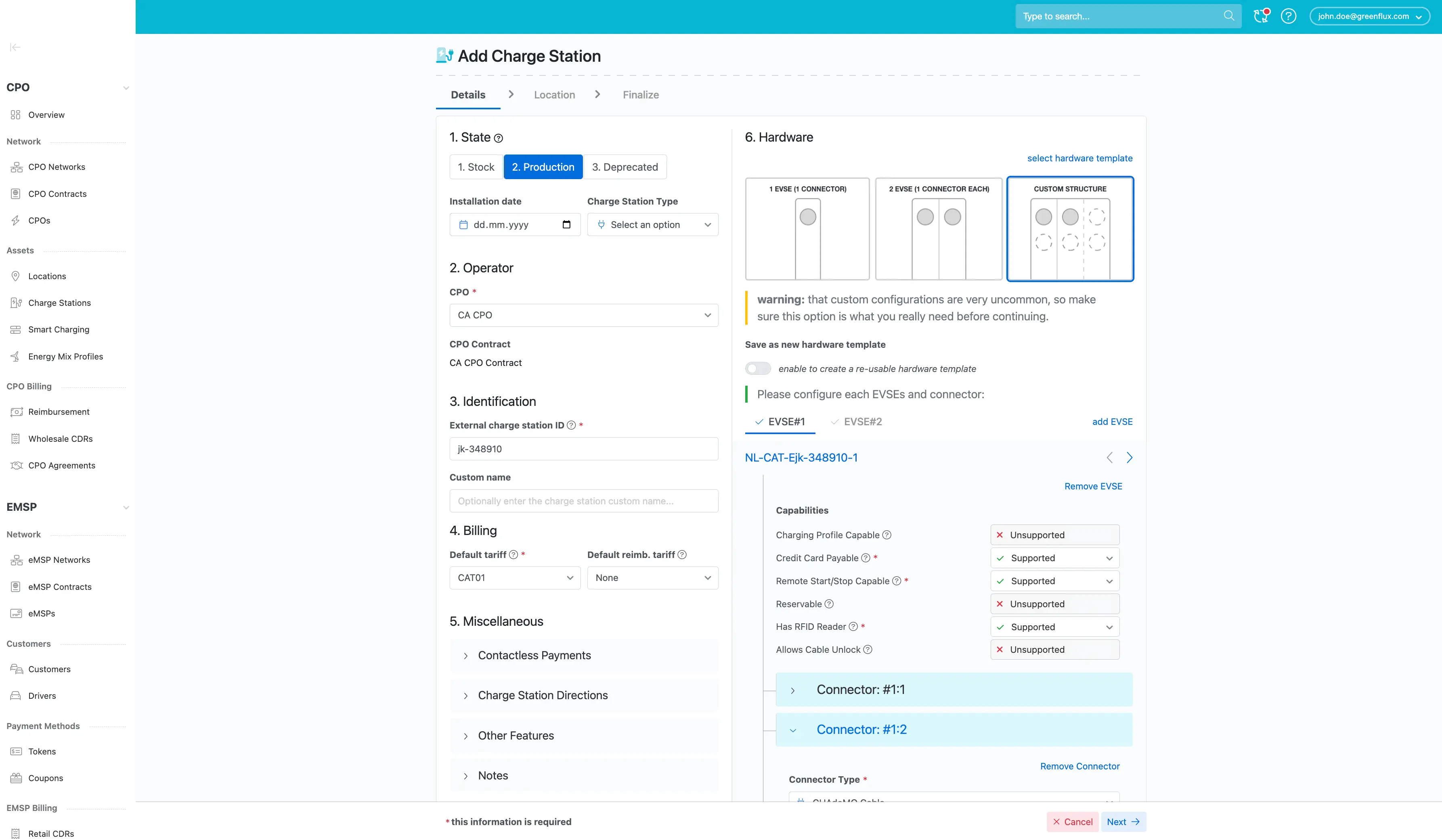Image resolution: width=1442 pixels, height=840 pixels.
Task: Open the Default tariff dropdown CAT01
Action: point(515,578)
